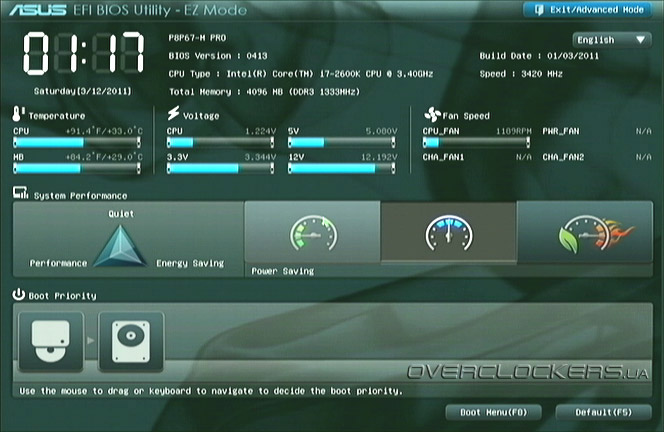Open Exit/Advanced Mode
Image resolution: width=664 pixels, height=432 pixels.
588,10
